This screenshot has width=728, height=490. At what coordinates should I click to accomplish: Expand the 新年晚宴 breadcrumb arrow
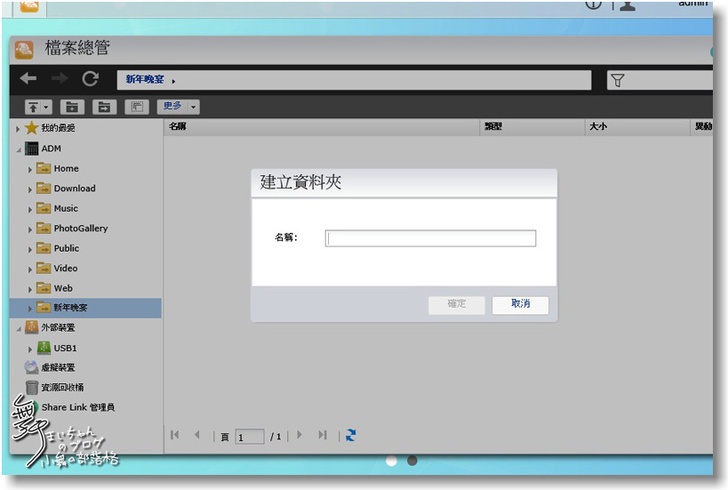[x=174, y=81]
